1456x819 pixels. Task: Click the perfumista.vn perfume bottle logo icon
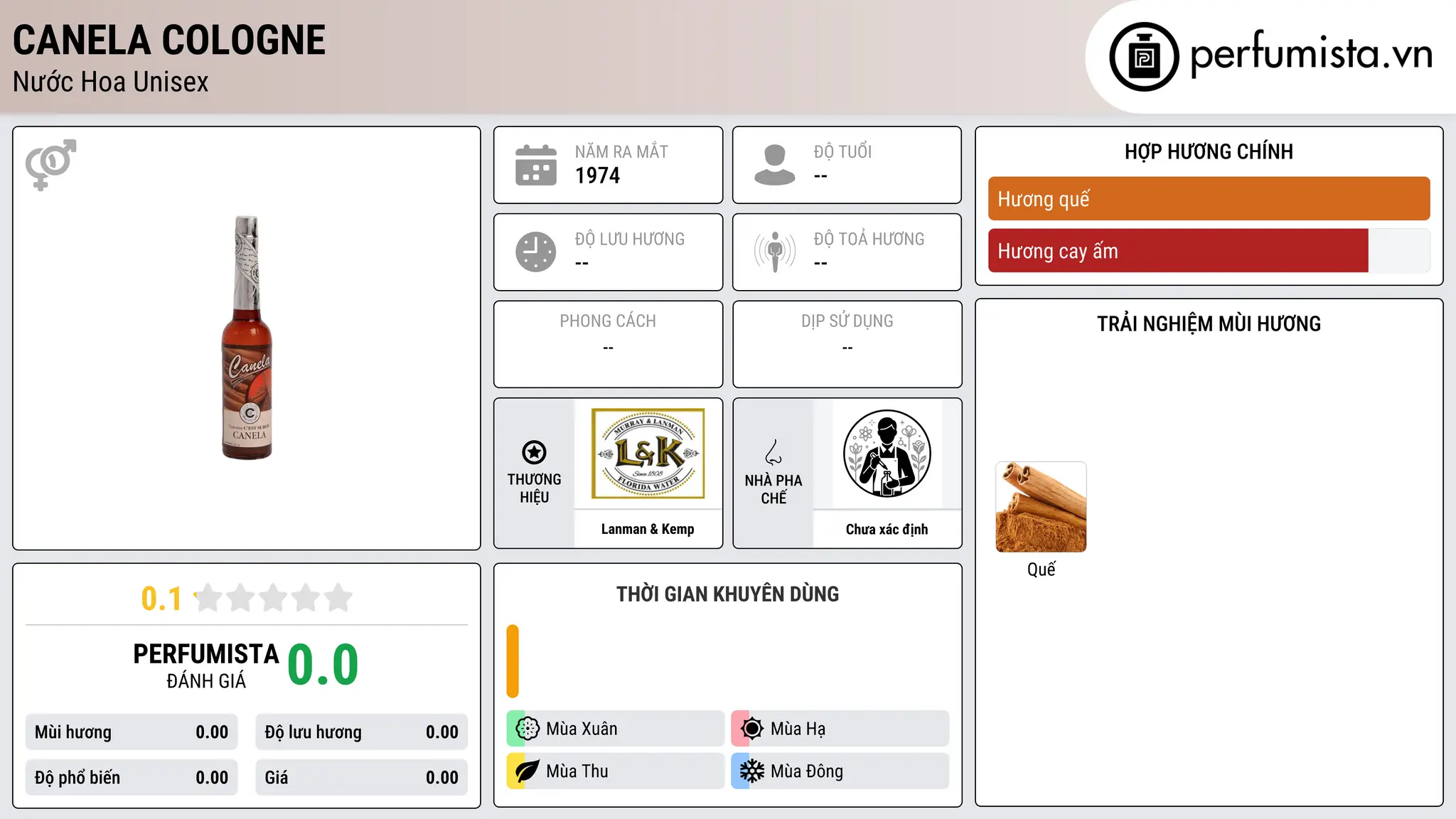tap(1144, 57)
